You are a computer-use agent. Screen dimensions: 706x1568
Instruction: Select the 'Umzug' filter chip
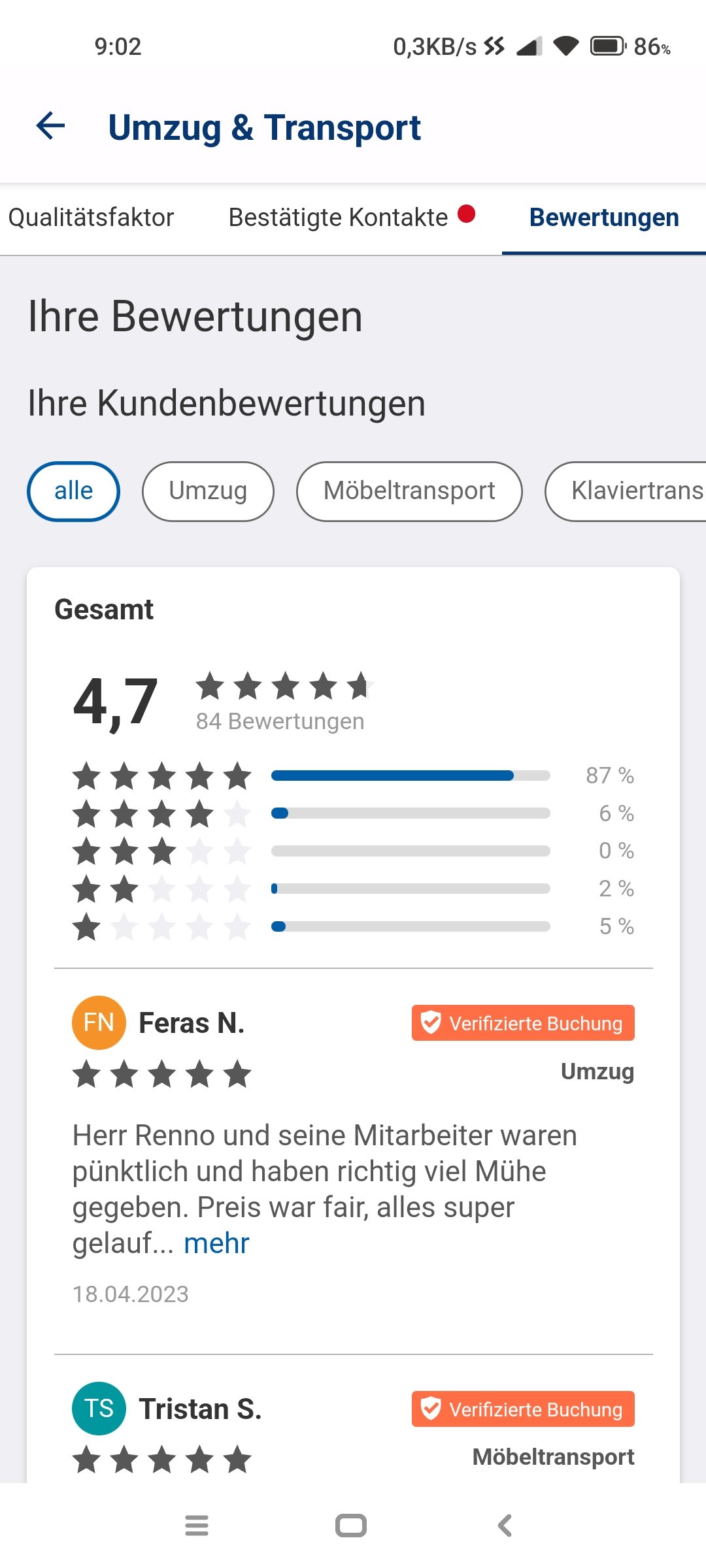(x=208, y=491)
